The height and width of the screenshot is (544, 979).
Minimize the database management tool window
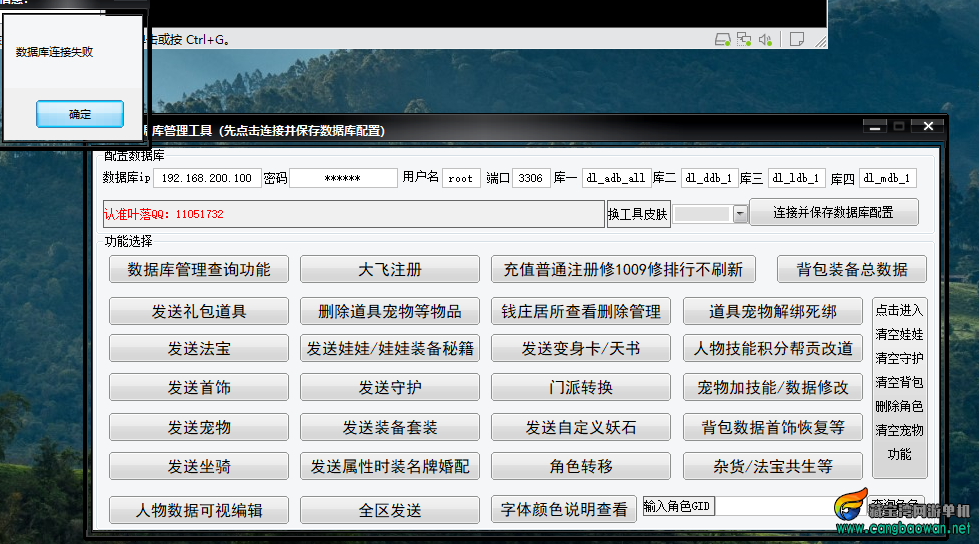(x=875, y=127)
